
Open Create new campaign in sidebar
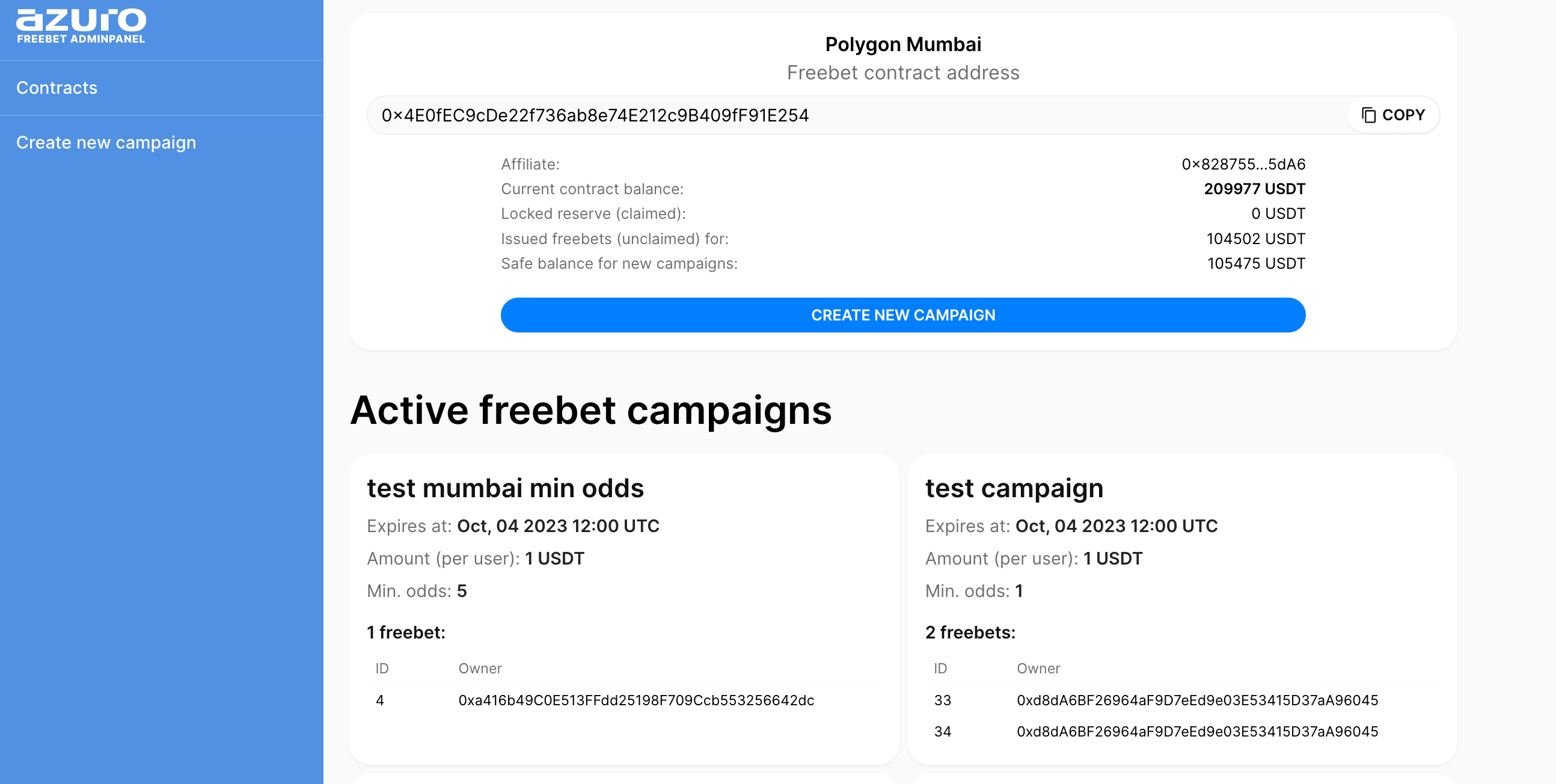point(106,142)
